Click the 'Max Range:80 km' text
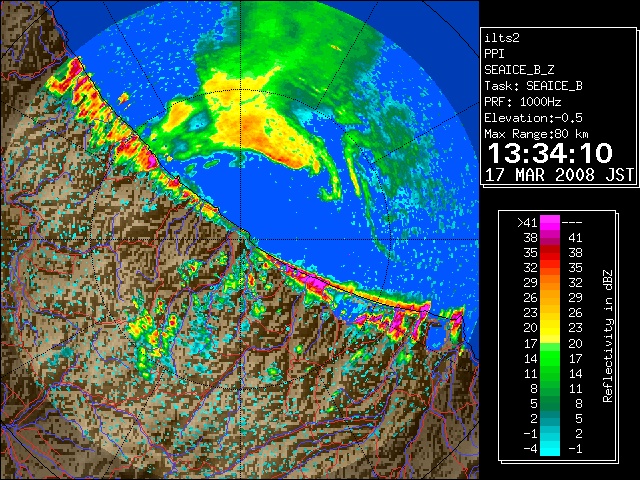 (x=536, y=134)
